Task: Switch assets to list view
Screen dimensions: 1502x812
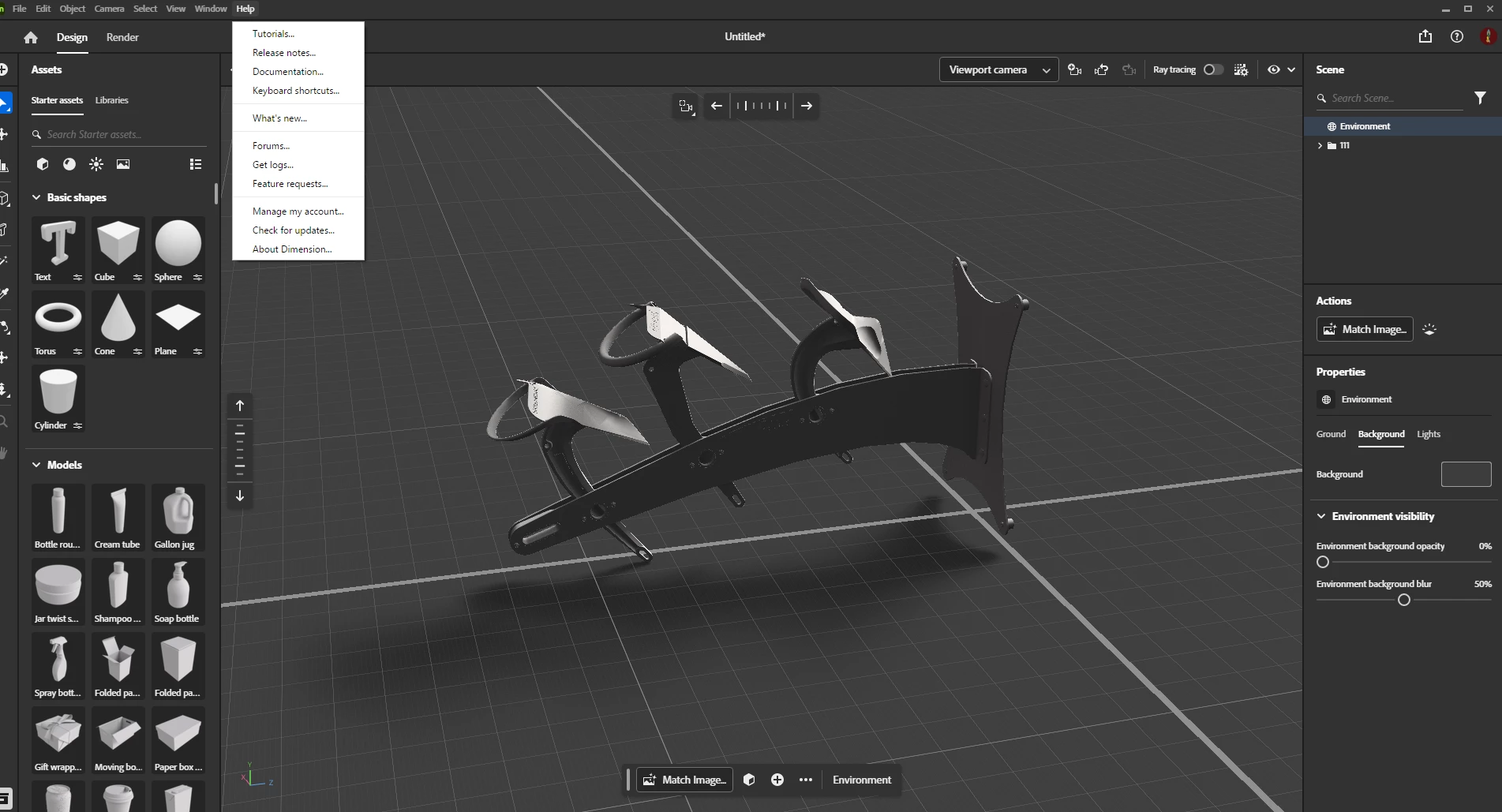Action: pyautogui.click(x=196, y=164)
